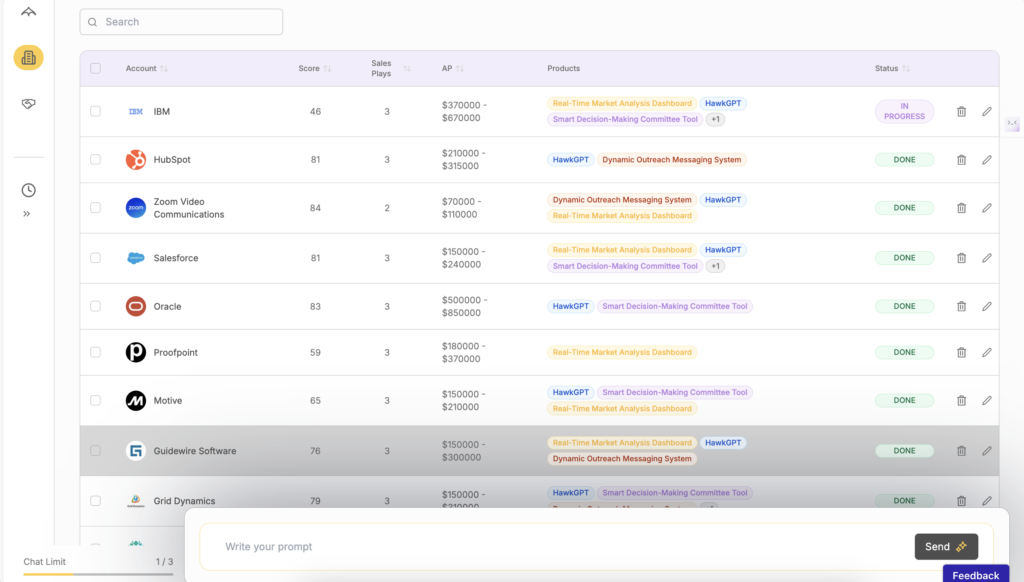1024x582 pixels.
Task: Edit the IBM account row
Action: (x=987, y=112)
